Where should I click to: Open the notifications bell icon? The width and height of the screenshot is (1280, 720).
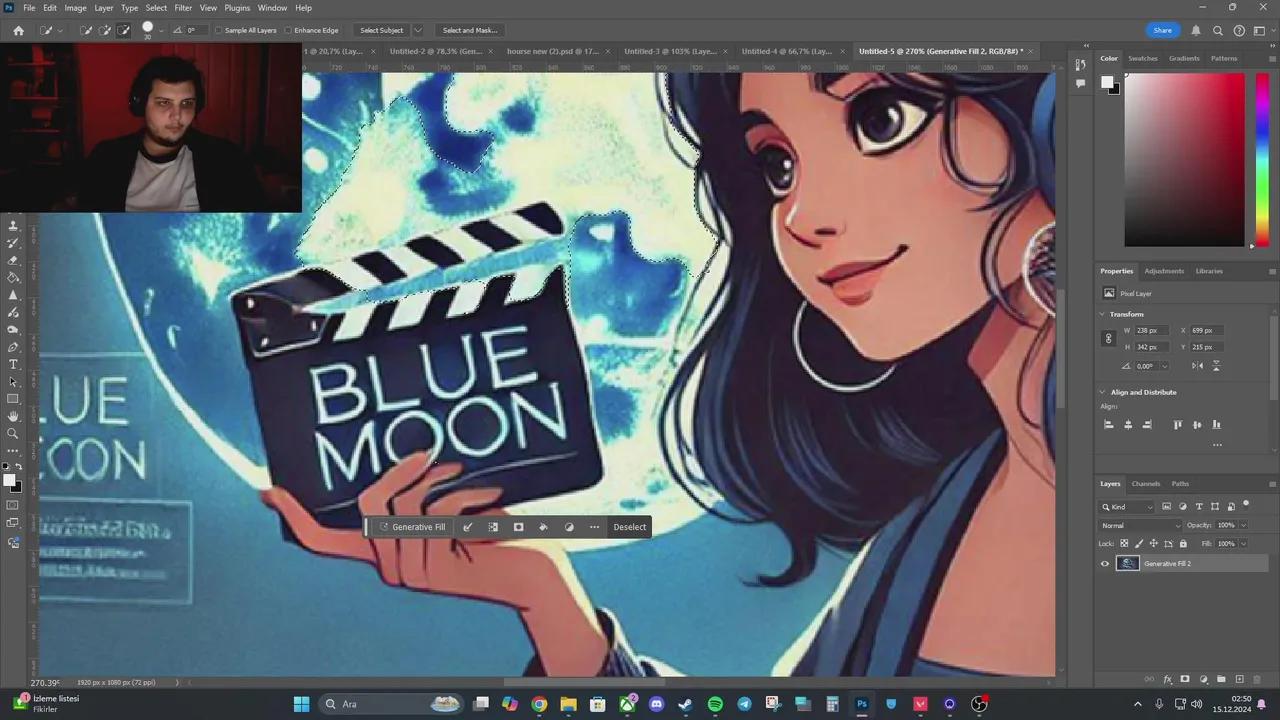(x=1195, y=30)
